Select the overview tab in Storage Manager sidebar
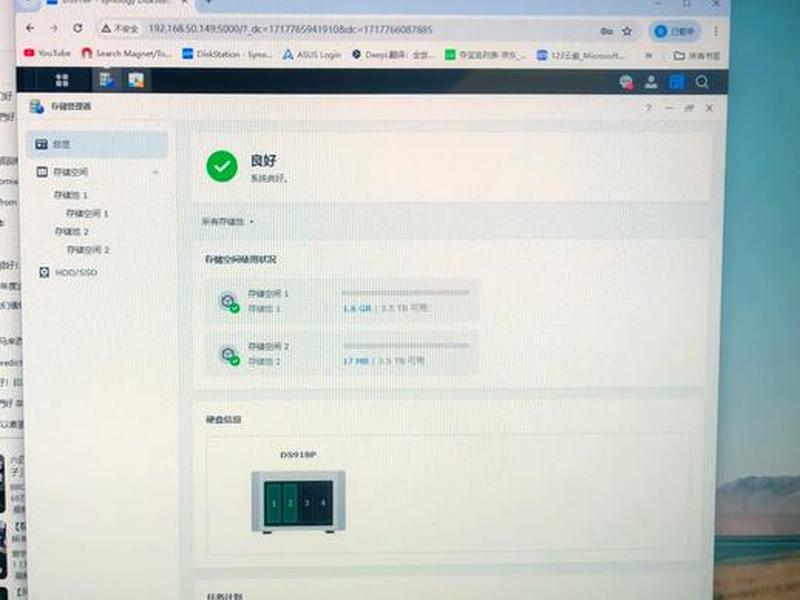Screen dimensions: 800x600 (x=97, y=144)
